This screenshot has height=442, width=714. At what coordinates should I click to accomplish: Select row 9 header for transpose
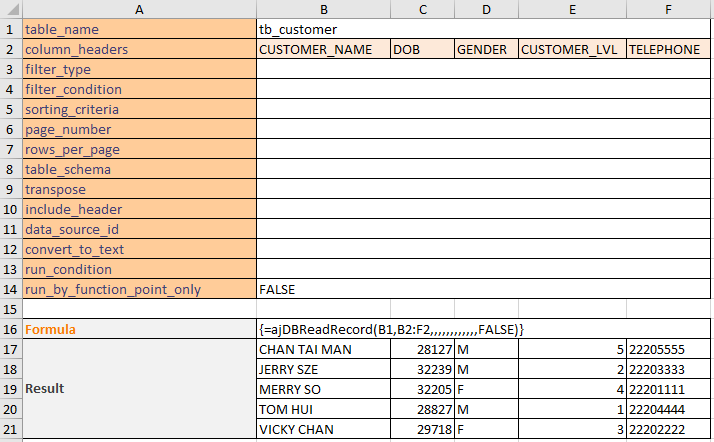pyautogui.click(x=11, y=189)
